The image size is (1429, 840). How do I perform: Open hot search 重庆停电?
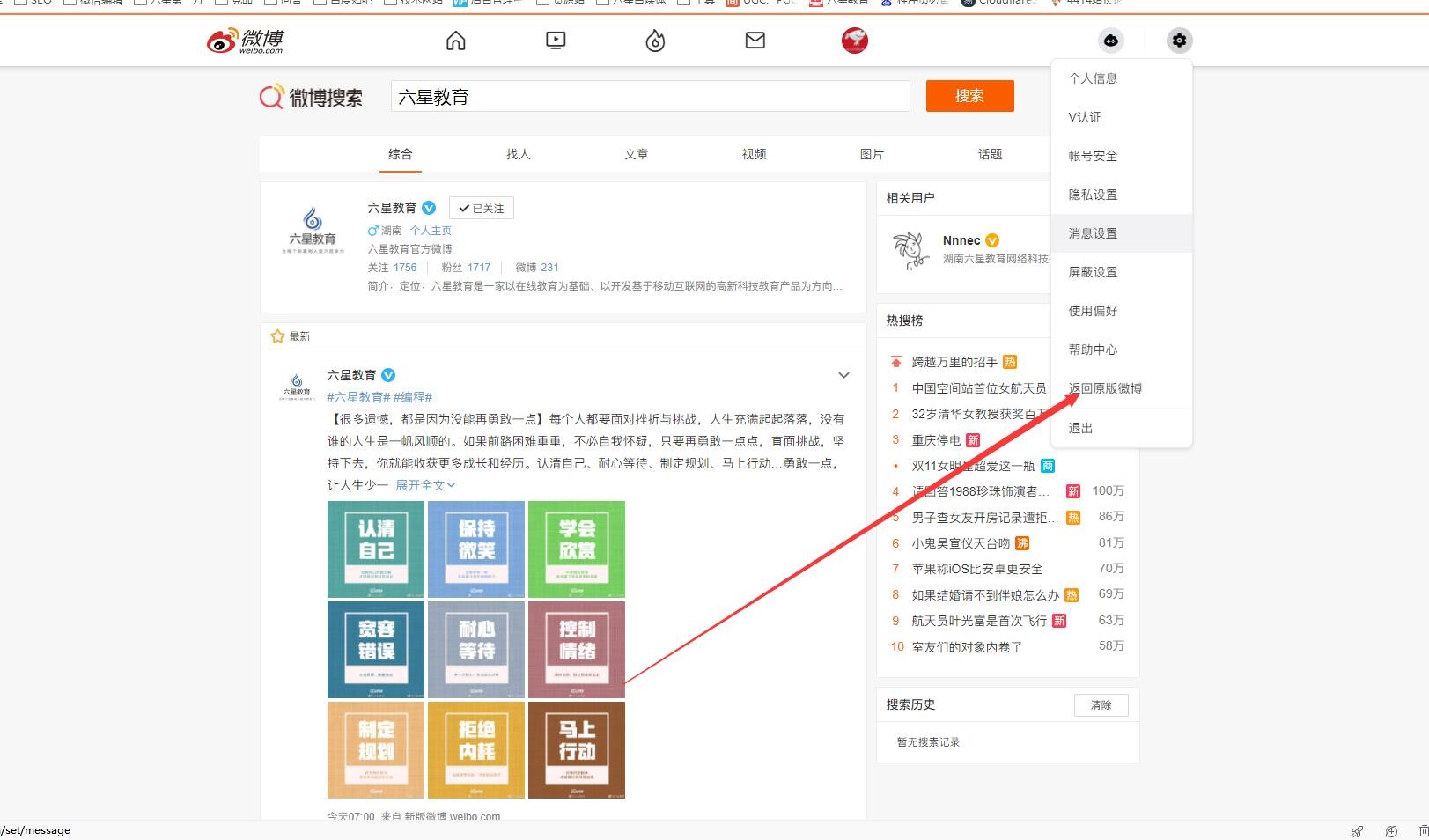pyautogui.click(x=936, y=440)
